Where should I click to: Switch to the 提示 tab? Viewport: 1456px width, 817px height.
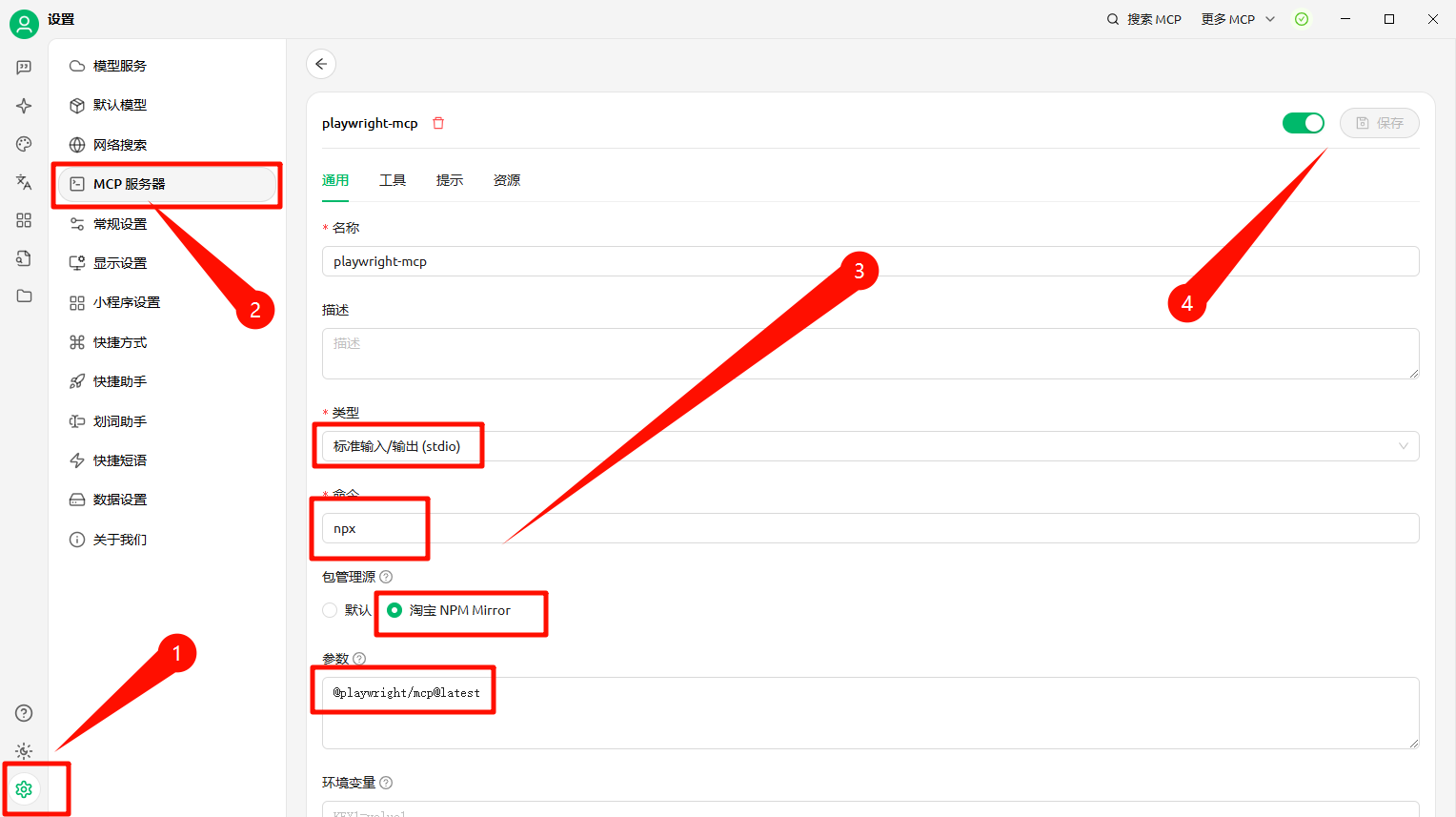pos(450,180)
